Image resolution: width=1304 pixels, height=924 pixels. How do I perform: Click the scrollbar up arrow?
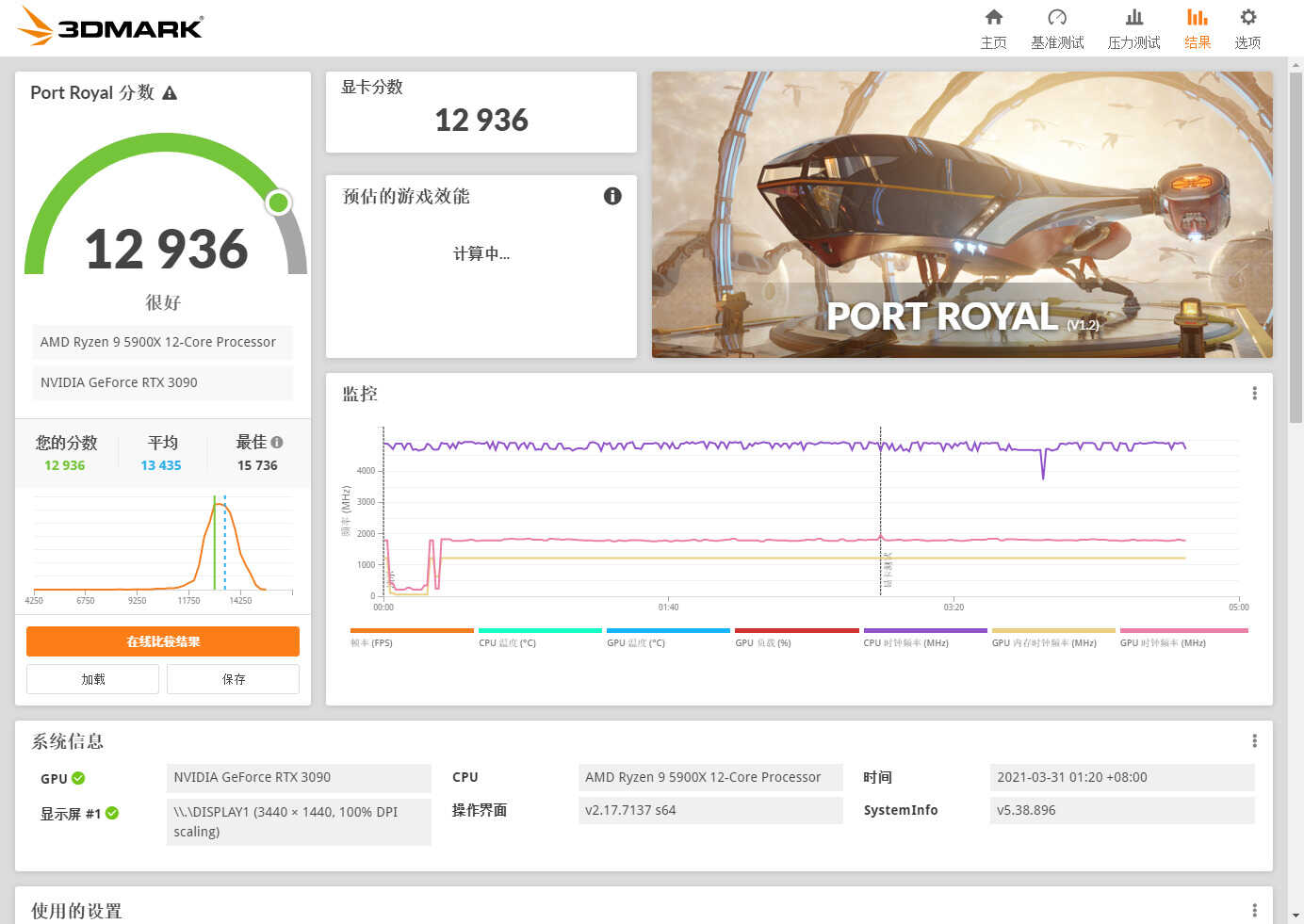pos(1296,65)
